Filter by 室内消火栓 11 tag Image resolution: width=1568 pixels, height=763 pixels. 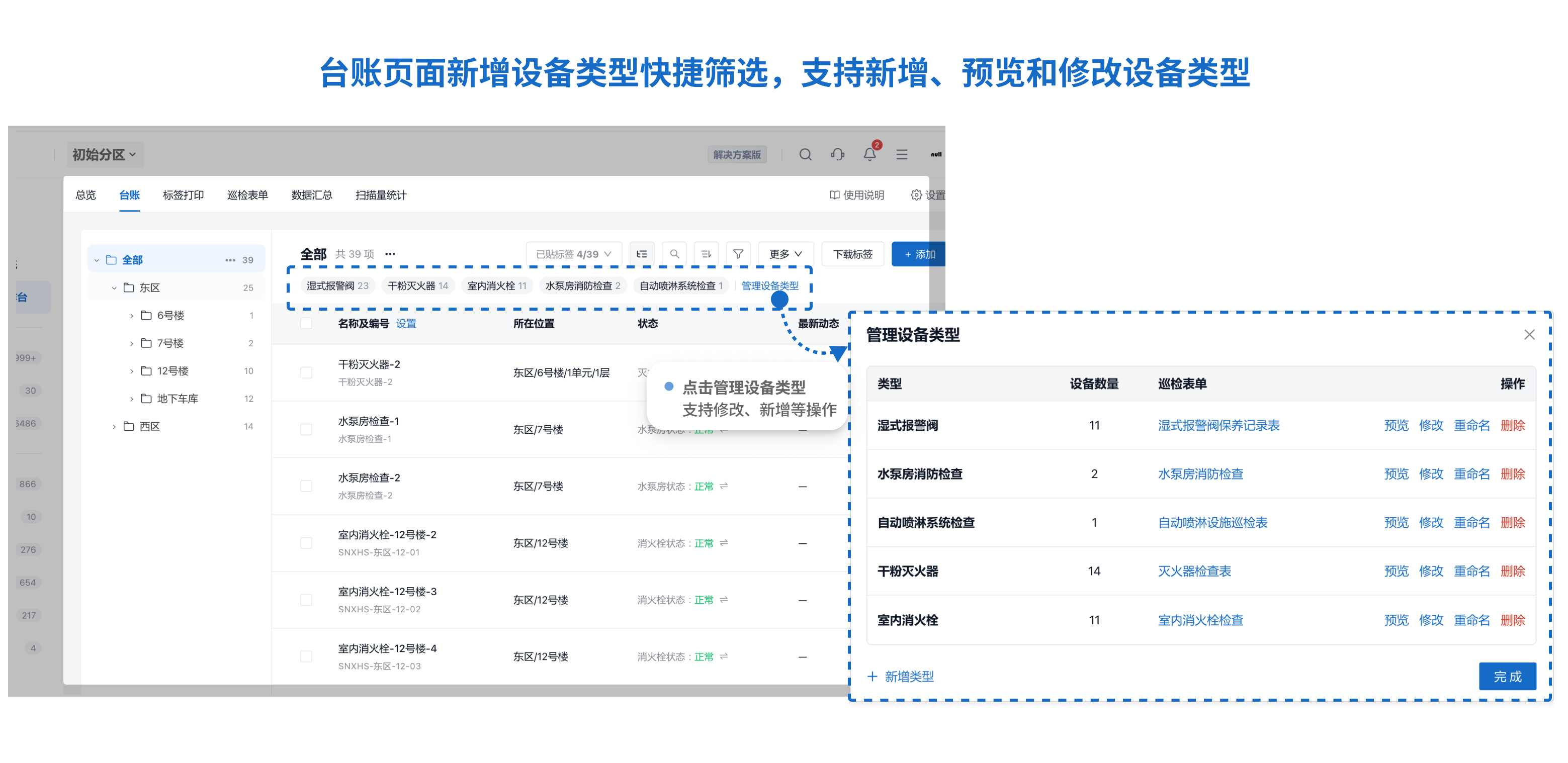coord(497,286)
